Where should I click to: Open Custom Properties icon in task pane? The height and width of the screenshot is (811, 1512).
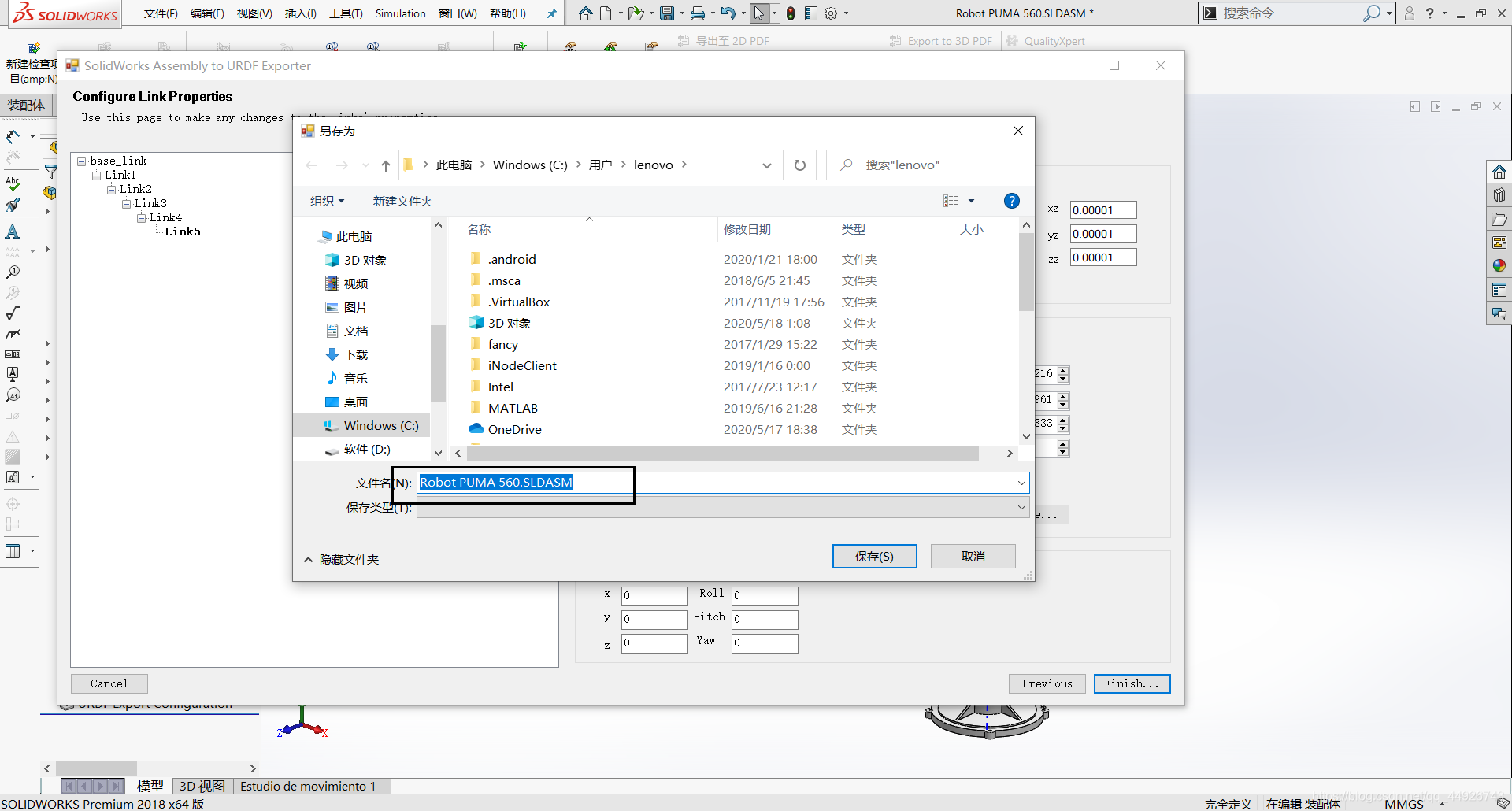point(1499,290)
